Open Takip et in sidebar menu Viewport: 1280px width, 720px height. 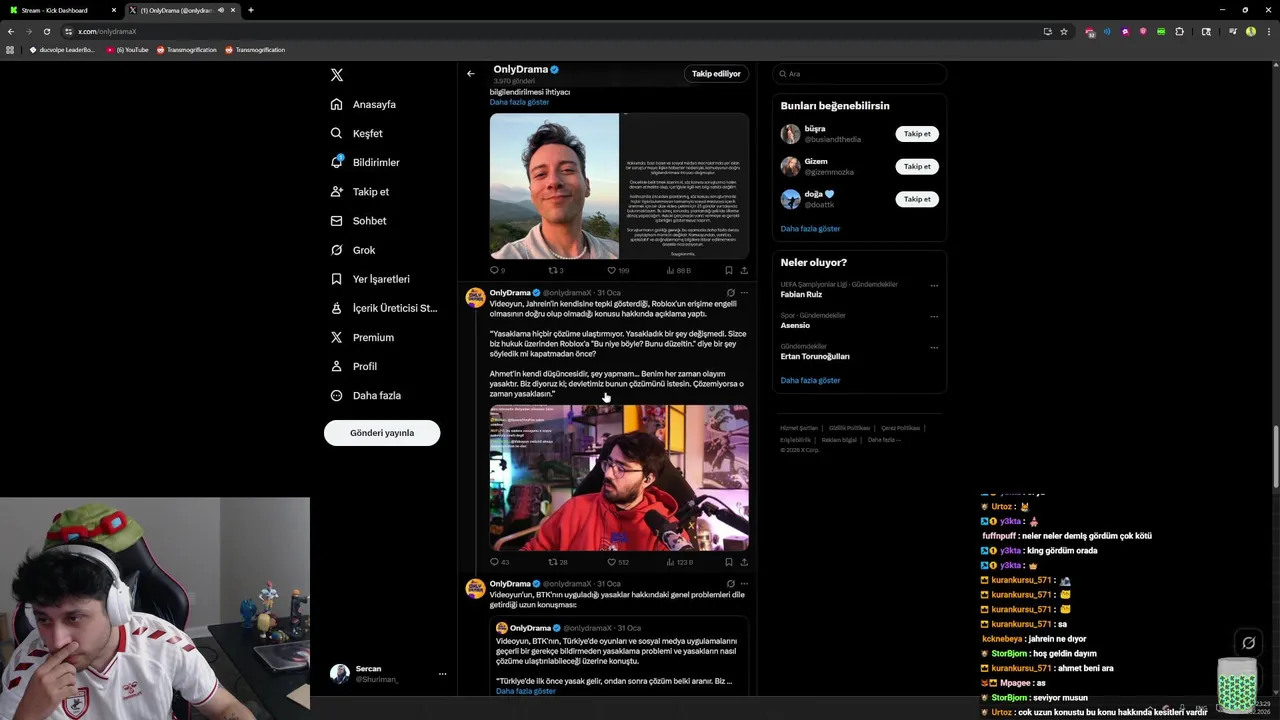(x=360, y=191)
